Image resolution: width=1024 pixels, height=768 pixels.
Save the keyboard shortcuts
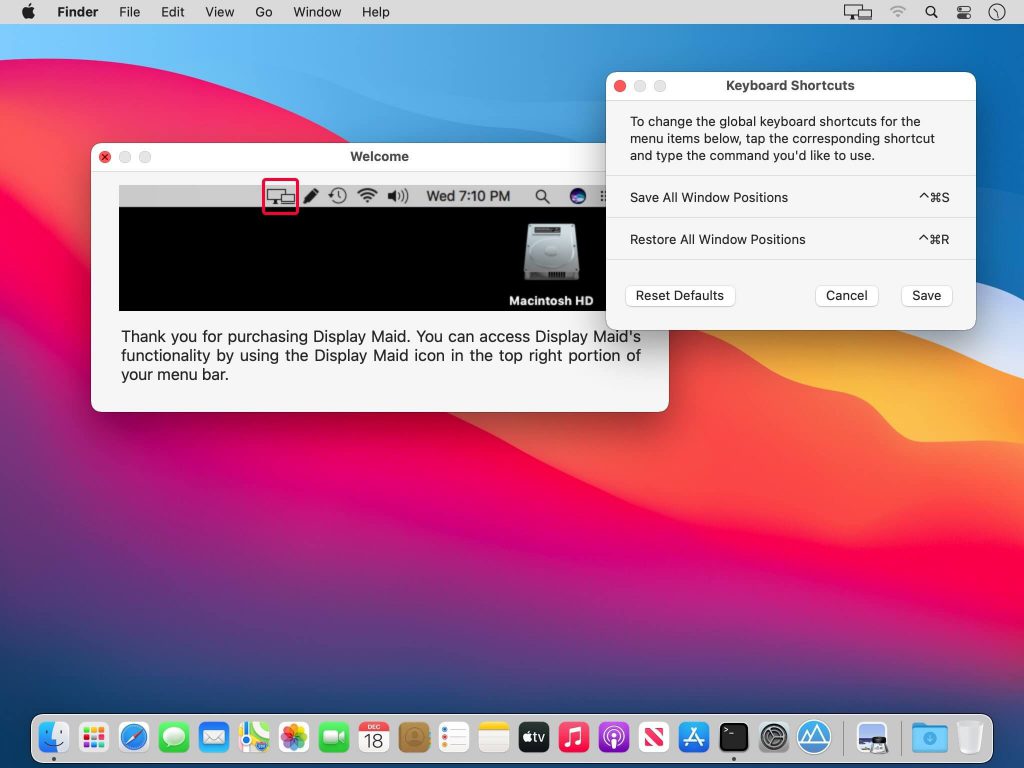926,296
